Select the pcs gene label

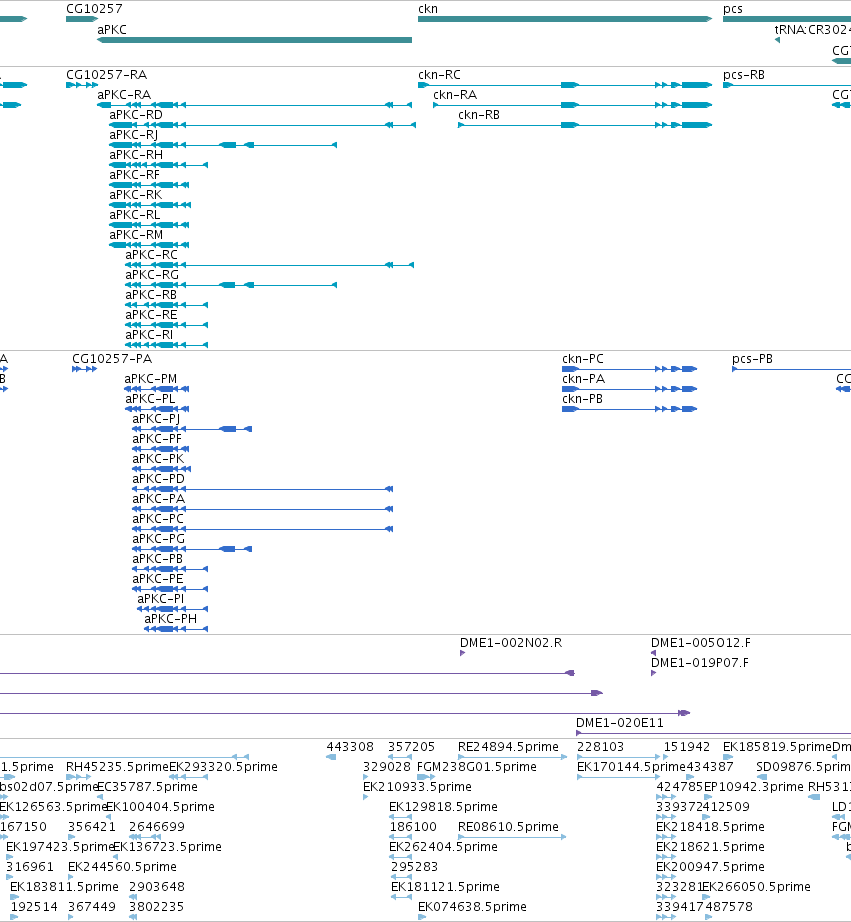tap(733, 9)
